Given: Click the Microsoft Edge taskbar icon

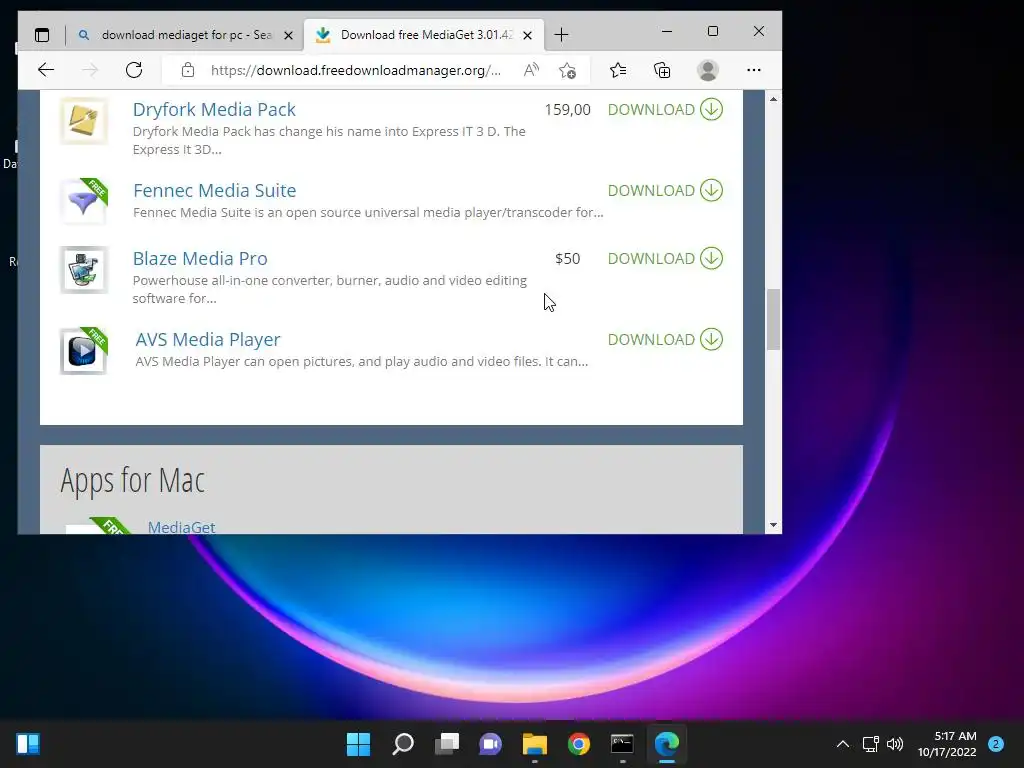Looking at the screenshot, I should point(667,744).
